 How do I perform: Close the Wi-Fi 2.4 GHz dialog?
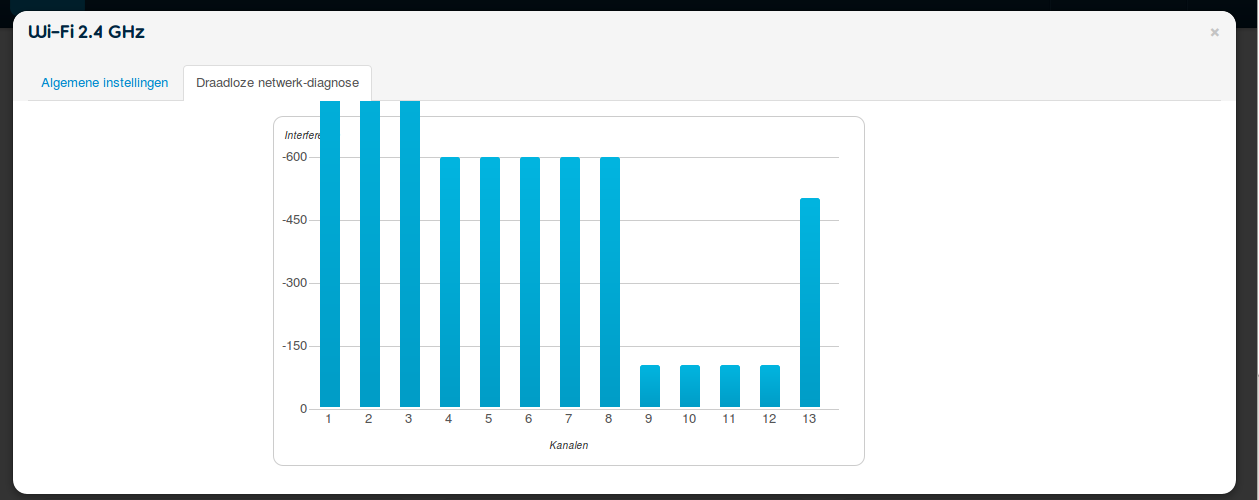[1214, 32]
